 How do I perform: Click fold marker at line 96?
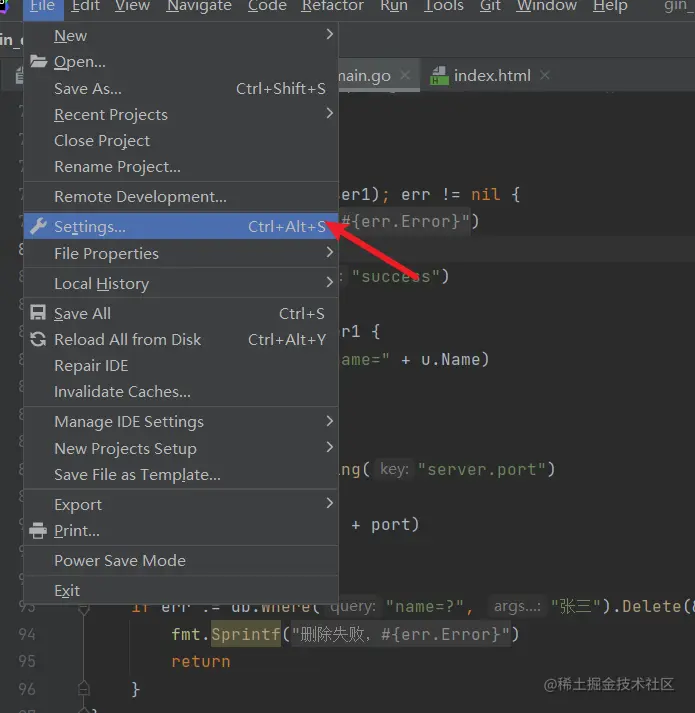[84, 688]
